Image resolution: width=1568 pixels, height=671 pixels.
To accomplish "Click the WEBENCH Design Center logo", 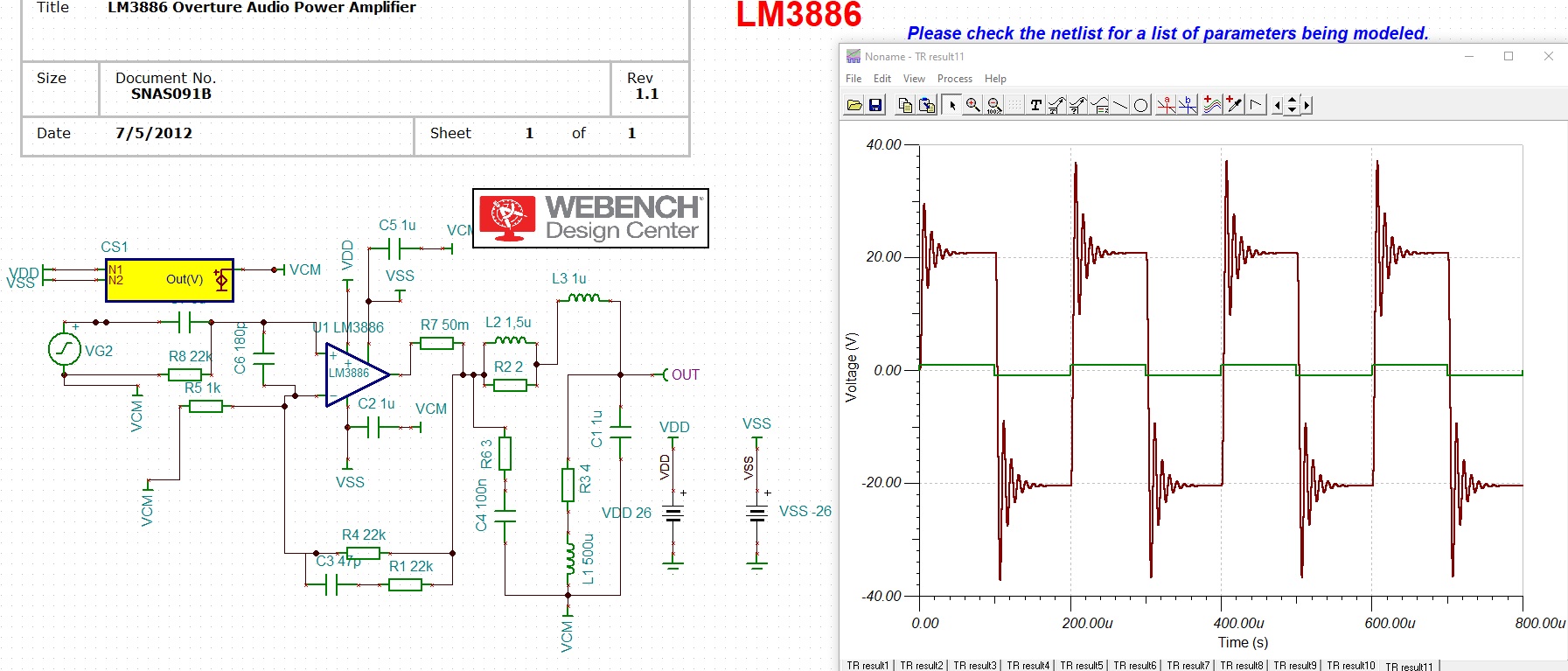I will coord(590,219).
